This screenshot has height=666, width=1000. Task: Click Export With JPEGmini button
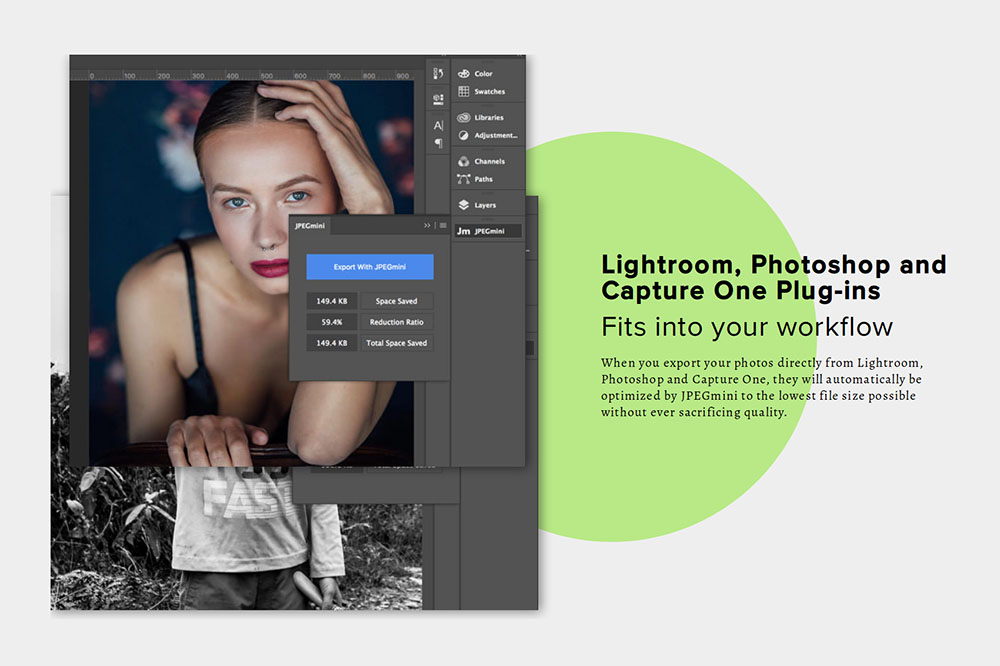coord(369,267)
